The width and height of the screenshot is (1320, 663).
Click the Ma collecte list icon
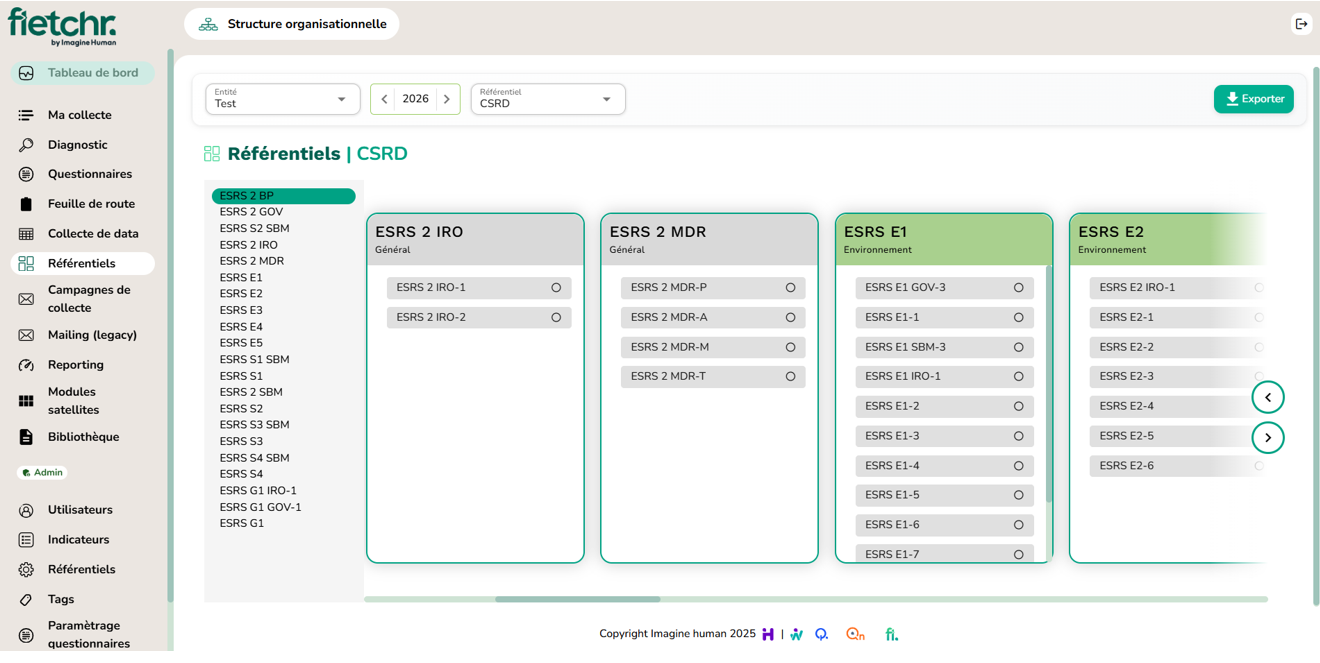point(26,115)
